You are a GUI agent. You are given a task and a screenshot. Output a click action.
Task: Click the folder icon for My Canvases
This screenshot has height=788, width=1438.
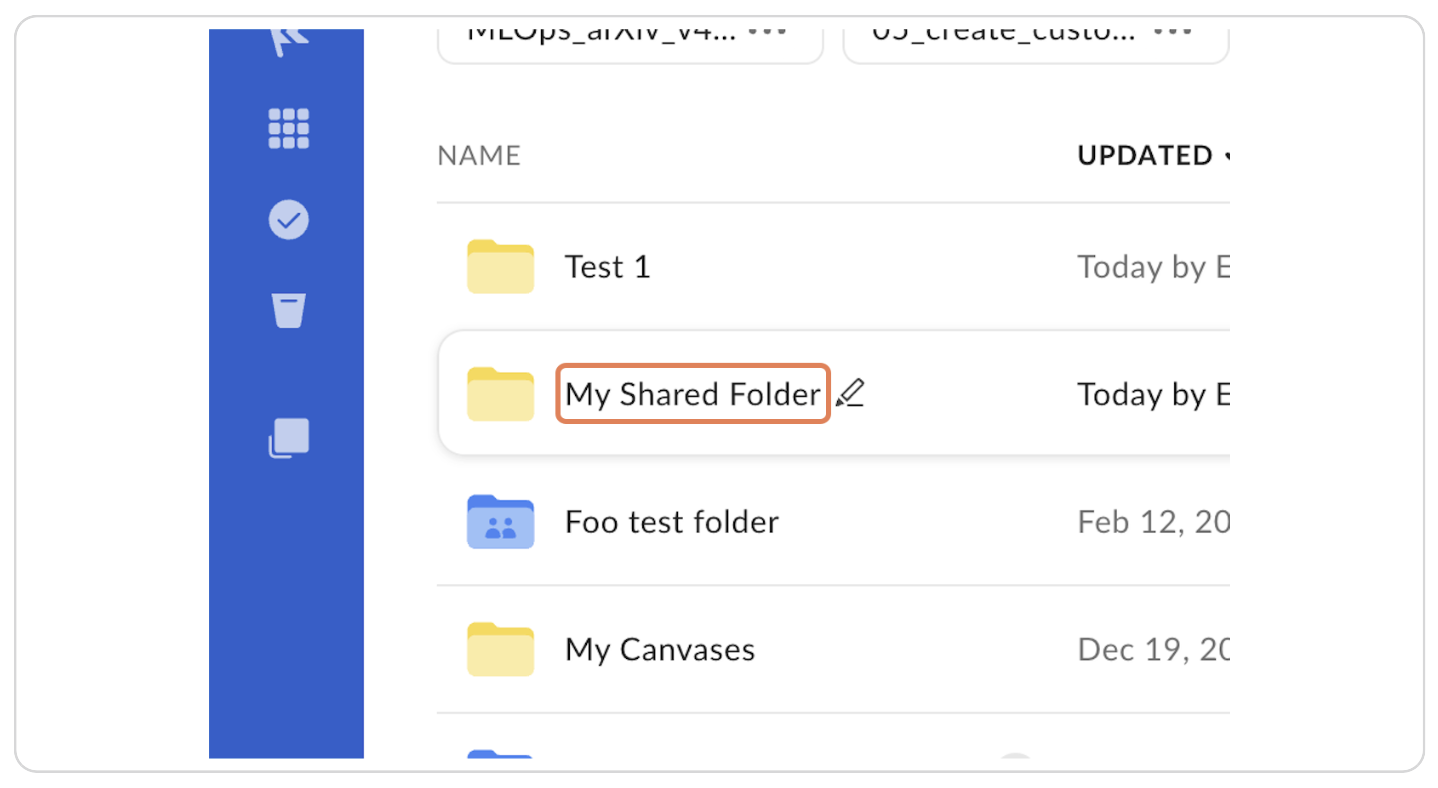(x=500, y=648)
